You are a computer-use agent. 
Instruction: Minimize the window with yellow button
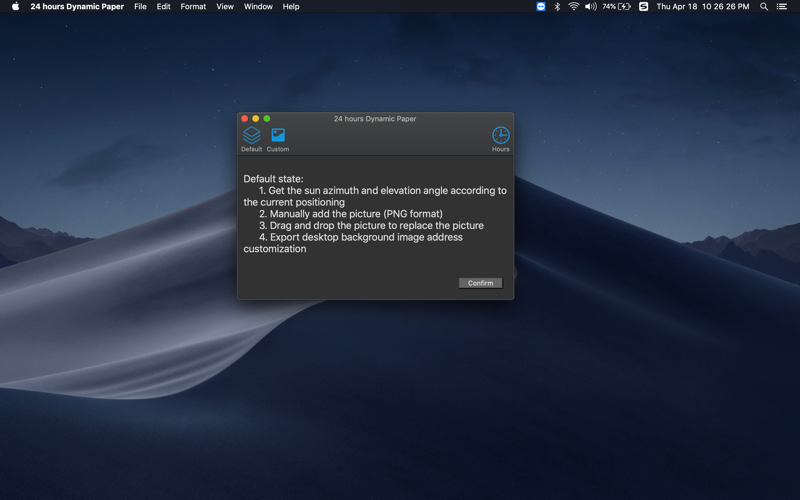256,118
